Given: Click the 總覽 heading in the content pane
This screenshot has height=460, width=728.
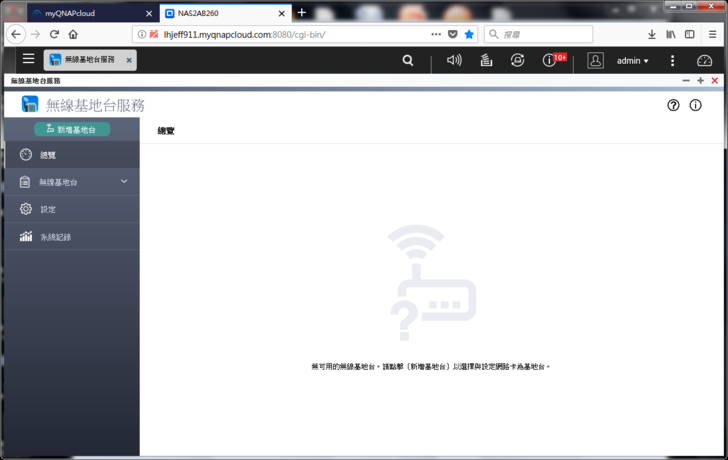Looking at the screenshot, I should 166,131.
